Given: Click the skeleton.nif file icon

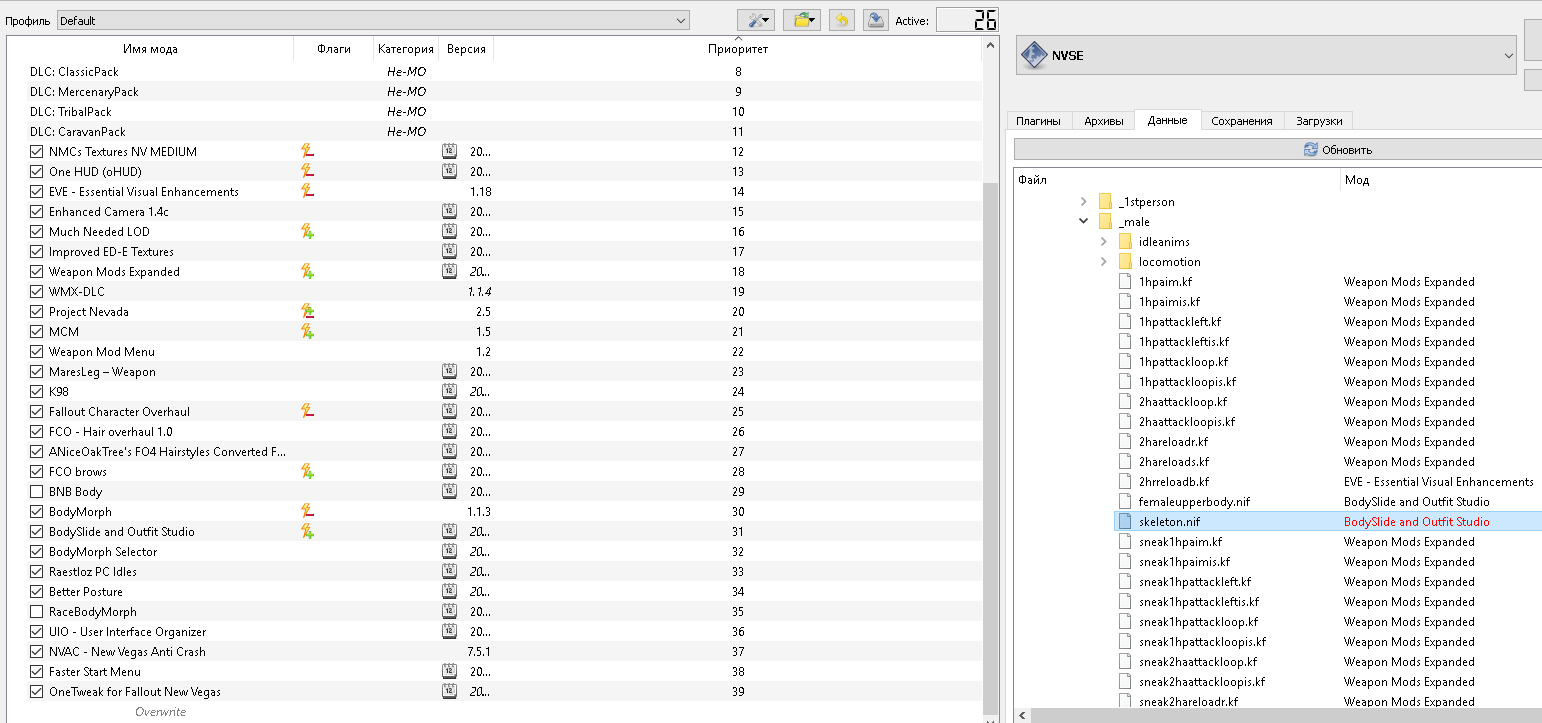Looking at the screenshot, I should pyautogui.click(x=1125, y=522).
